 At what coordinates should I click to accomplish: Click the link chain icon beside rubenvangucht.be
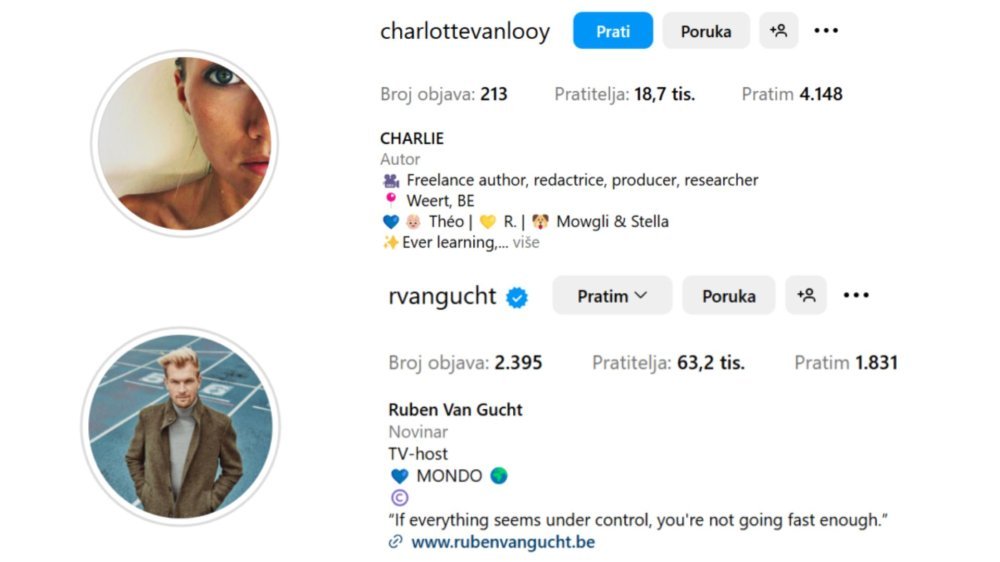point(395,542)
